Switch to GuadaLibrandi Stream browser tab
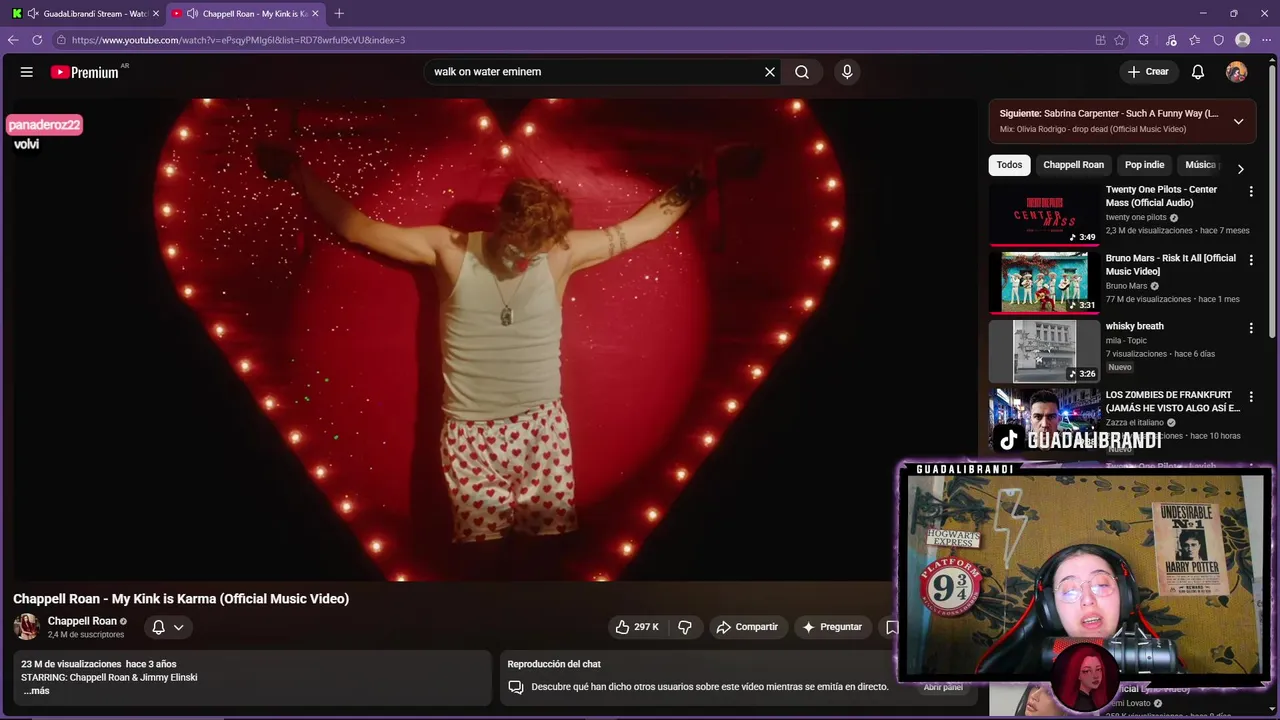Image resolution: width=1280 pixels, height=720 pixels. [85, 13]
